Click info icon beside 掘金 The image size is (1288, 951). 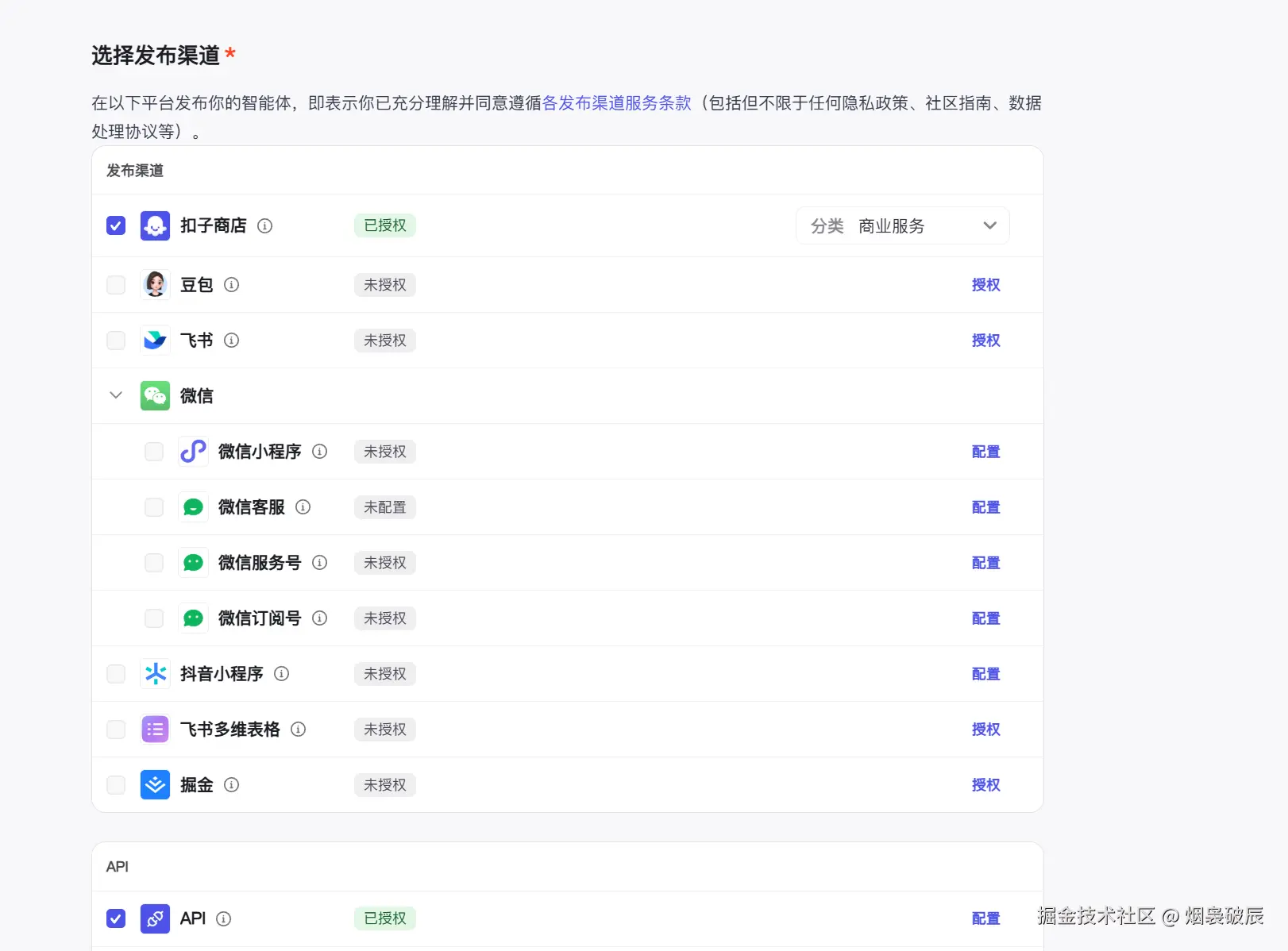click(232, 784)
